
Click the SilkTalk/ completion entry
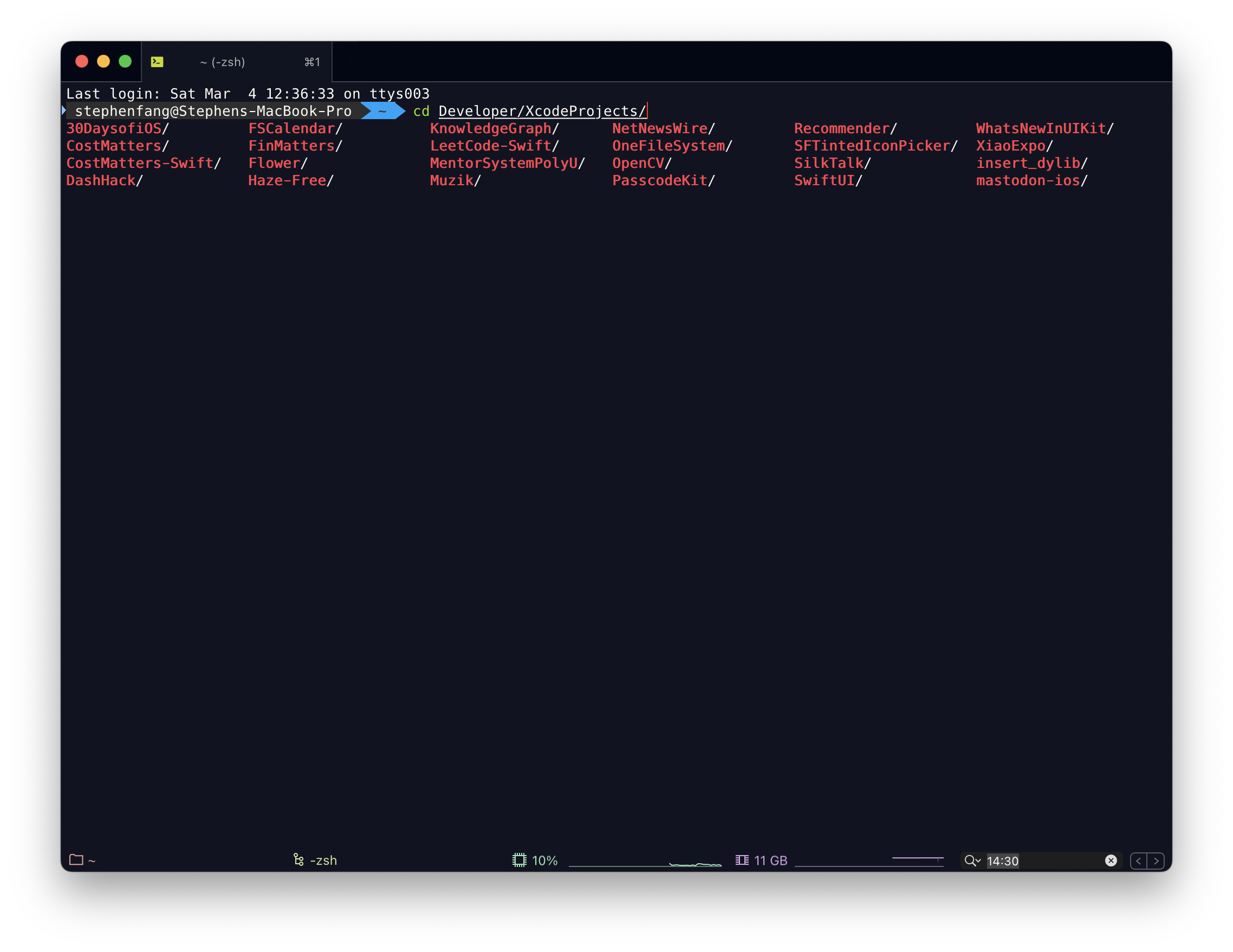833,163
